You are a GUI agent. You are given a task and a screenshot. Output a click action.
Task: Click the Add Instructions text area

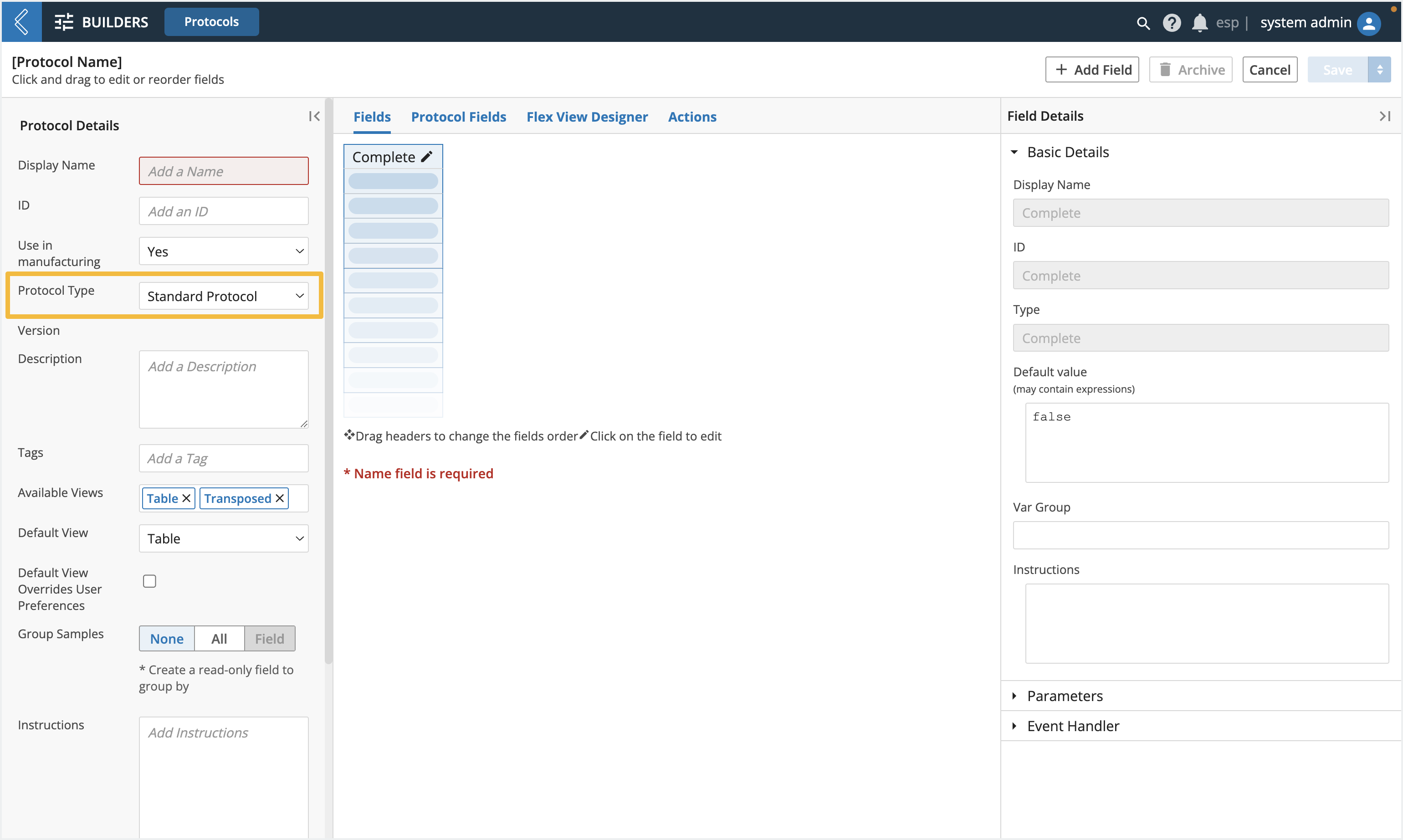click(x=224, y=777)
